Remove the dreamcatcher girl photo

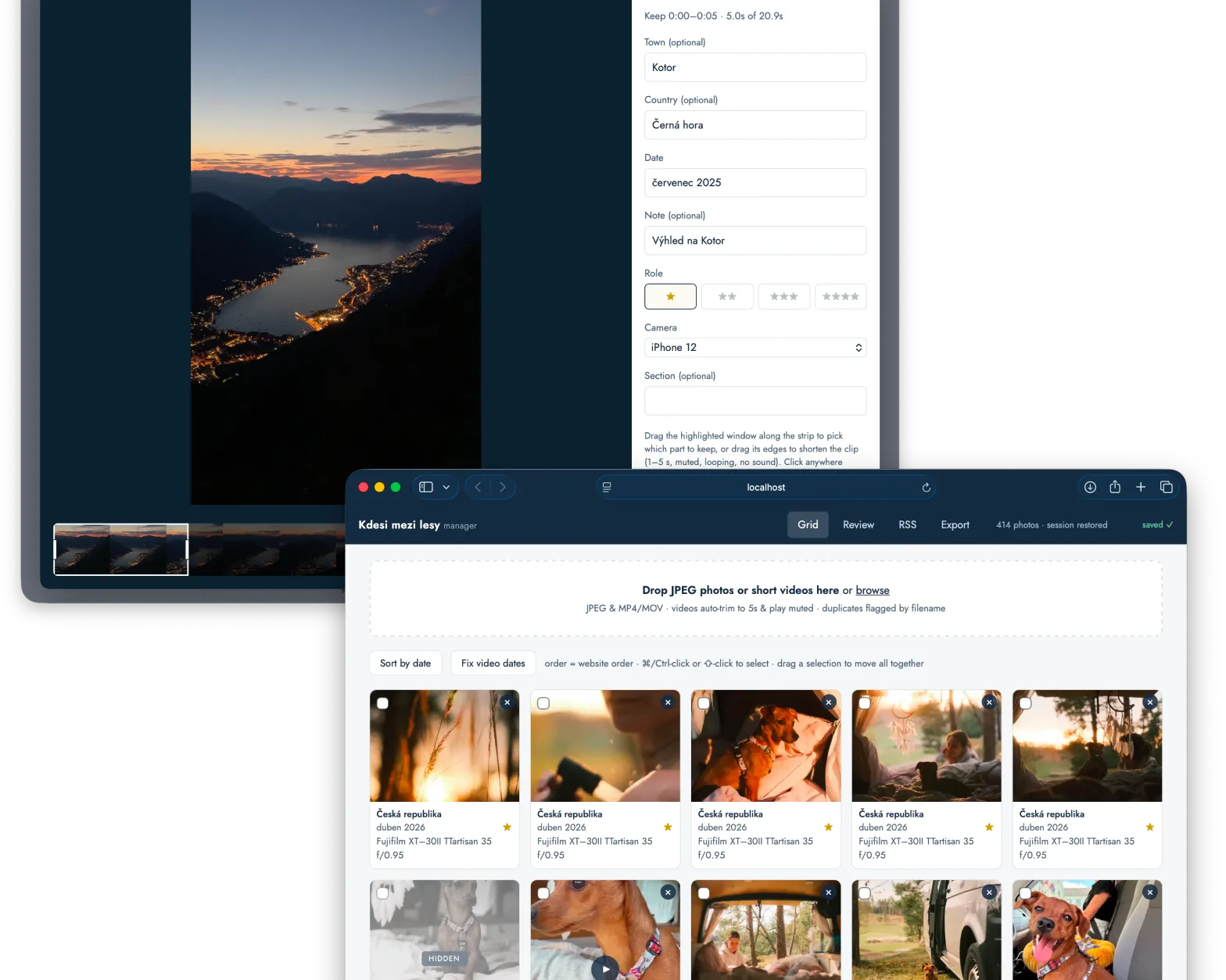[989, 703]
